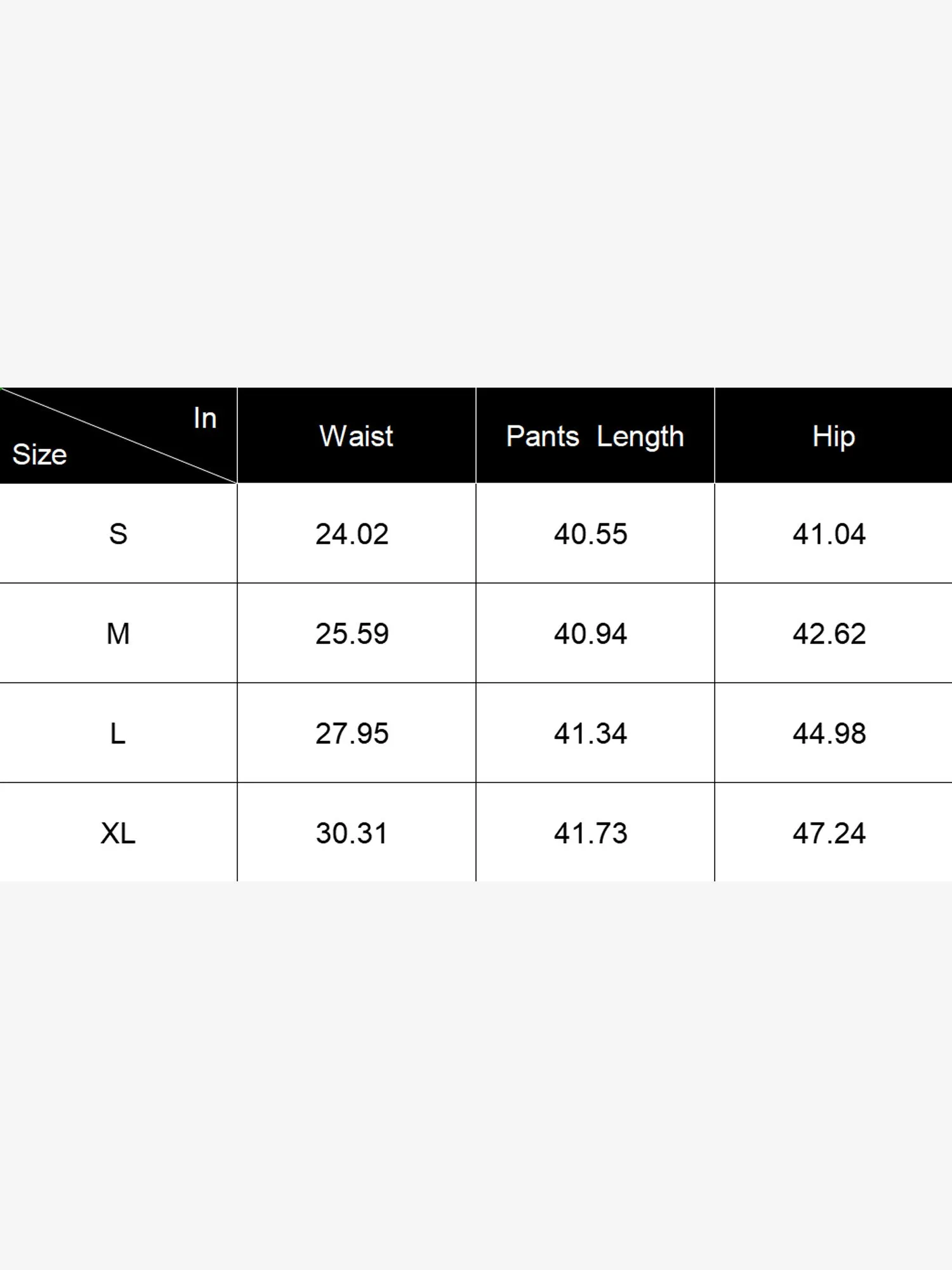
Task: Click the hip value 41.04
Action: click(829, 534)
